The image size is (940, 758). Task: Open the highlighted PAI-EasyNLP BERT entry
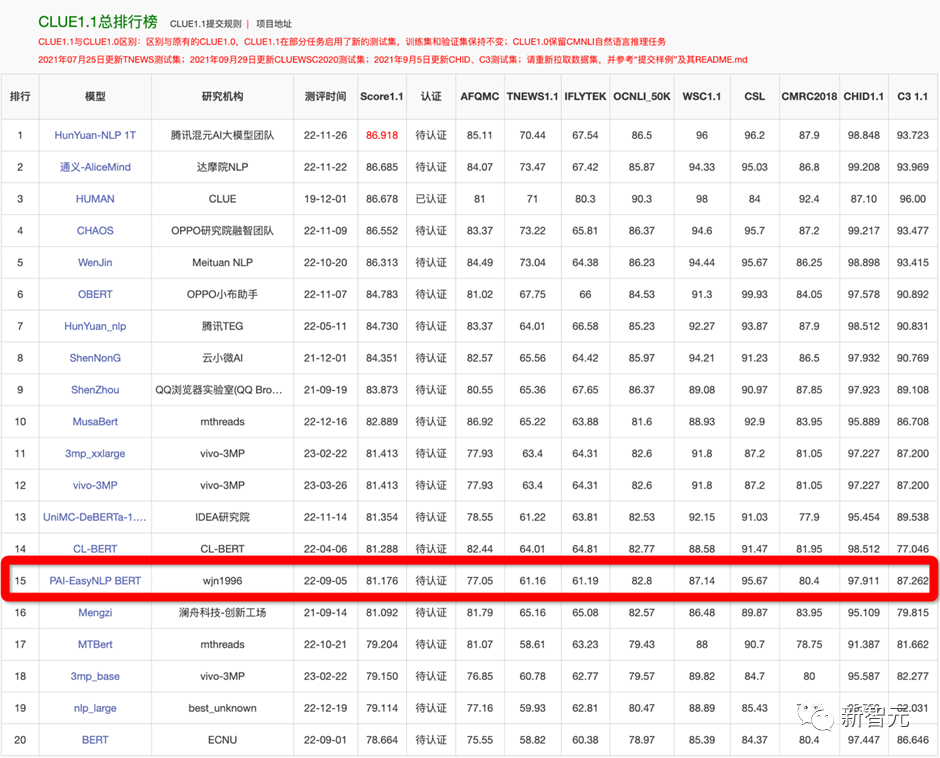94,580
